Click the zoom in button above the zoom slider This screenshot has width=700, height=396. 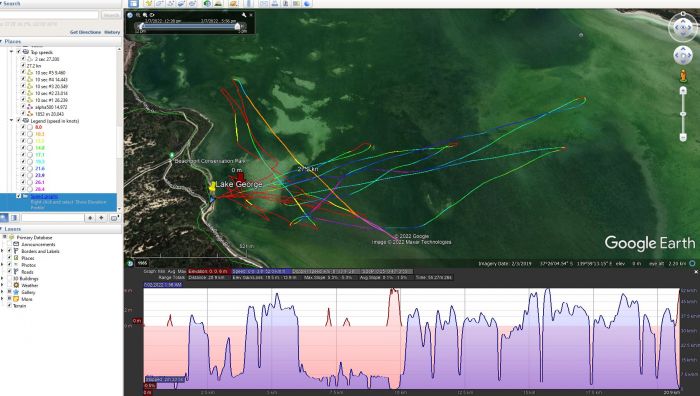683,91
